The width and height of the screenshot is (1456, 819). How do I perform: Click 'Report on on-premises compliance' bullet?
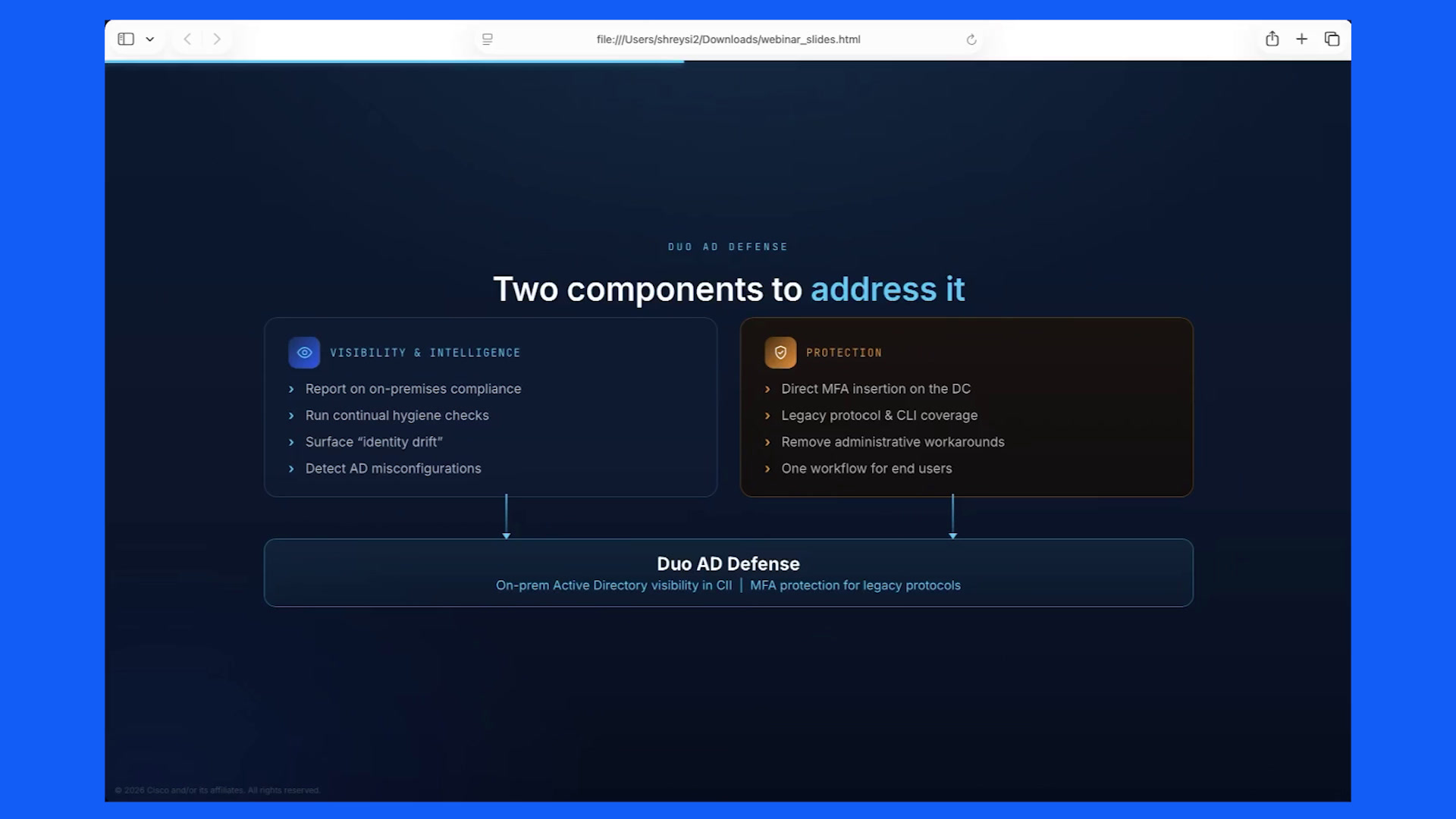coord(413,389)
